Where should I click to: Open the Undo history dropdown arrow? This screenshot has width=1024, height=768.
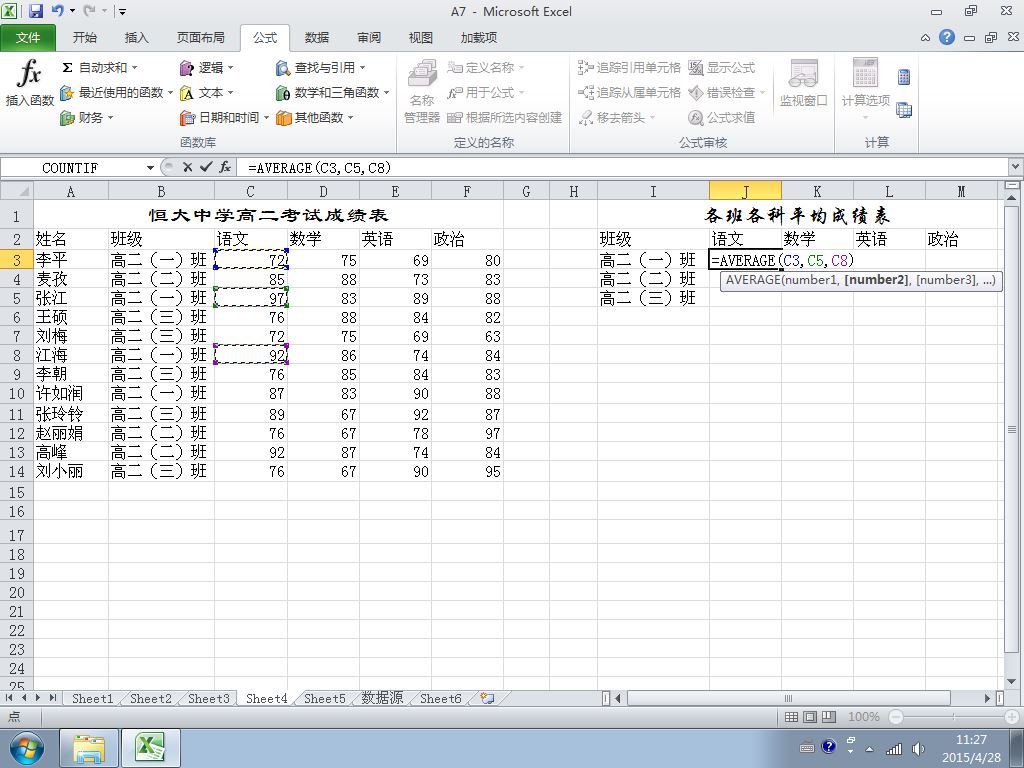tap(72, 11)
